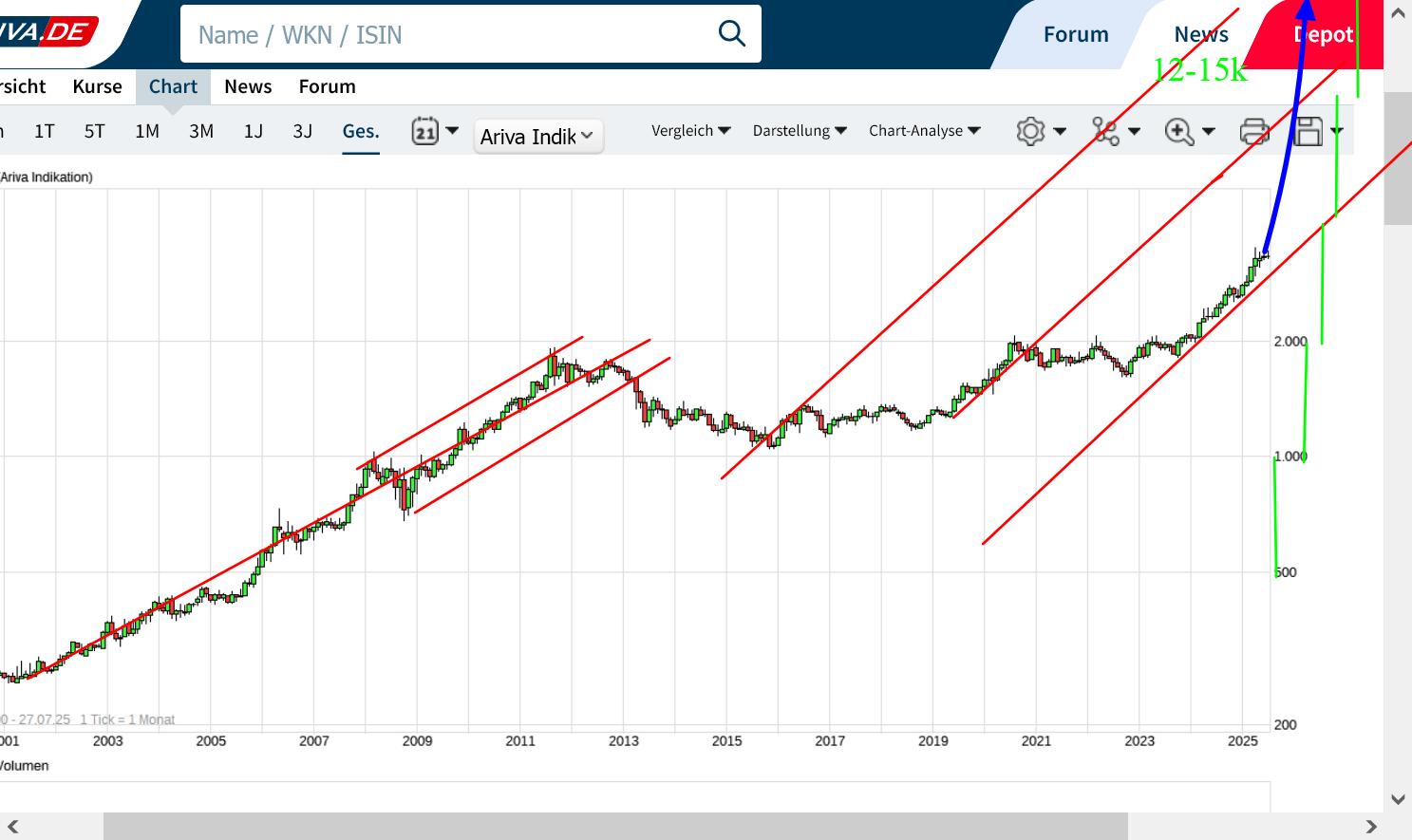This screenshot has height=840, width=1412.
Task: Click the 200 price axis label
Action: tap(1286, 725)
